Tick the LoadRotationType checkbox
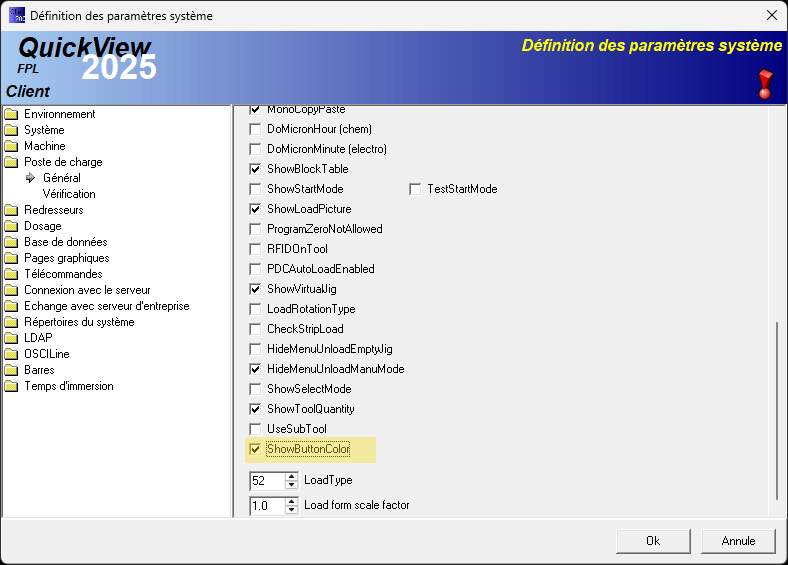This screenshot has height=565, width=788. point(255,309)
